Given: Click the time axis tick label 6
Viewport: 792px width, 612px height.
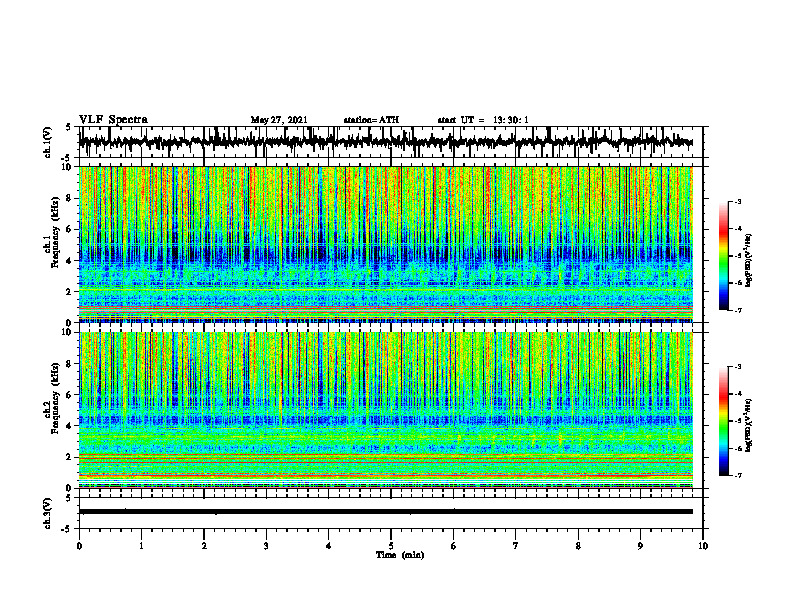Looking at the screenshot, I should point(454,546).
